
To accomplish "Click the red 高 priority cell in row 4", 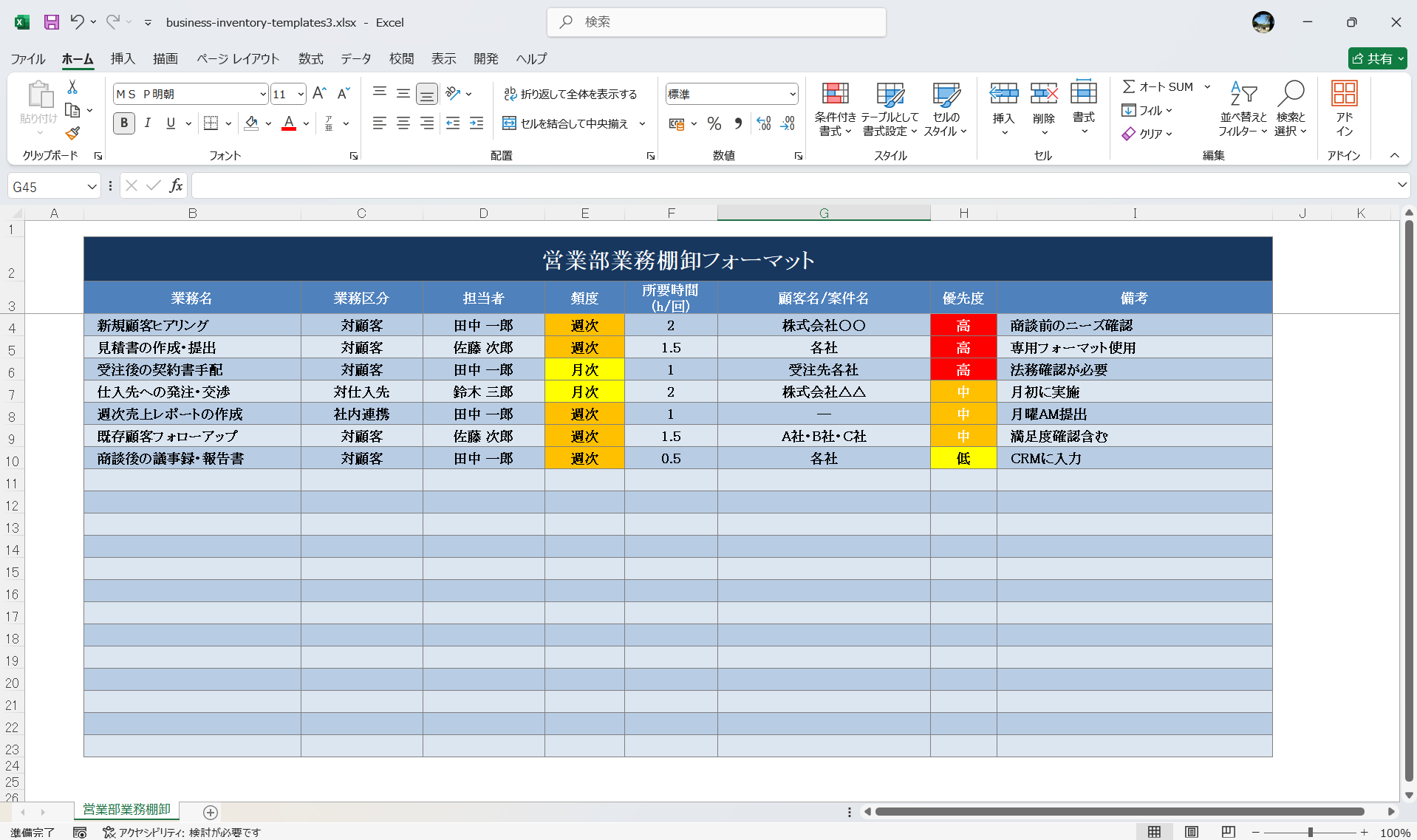I will 963,325.
